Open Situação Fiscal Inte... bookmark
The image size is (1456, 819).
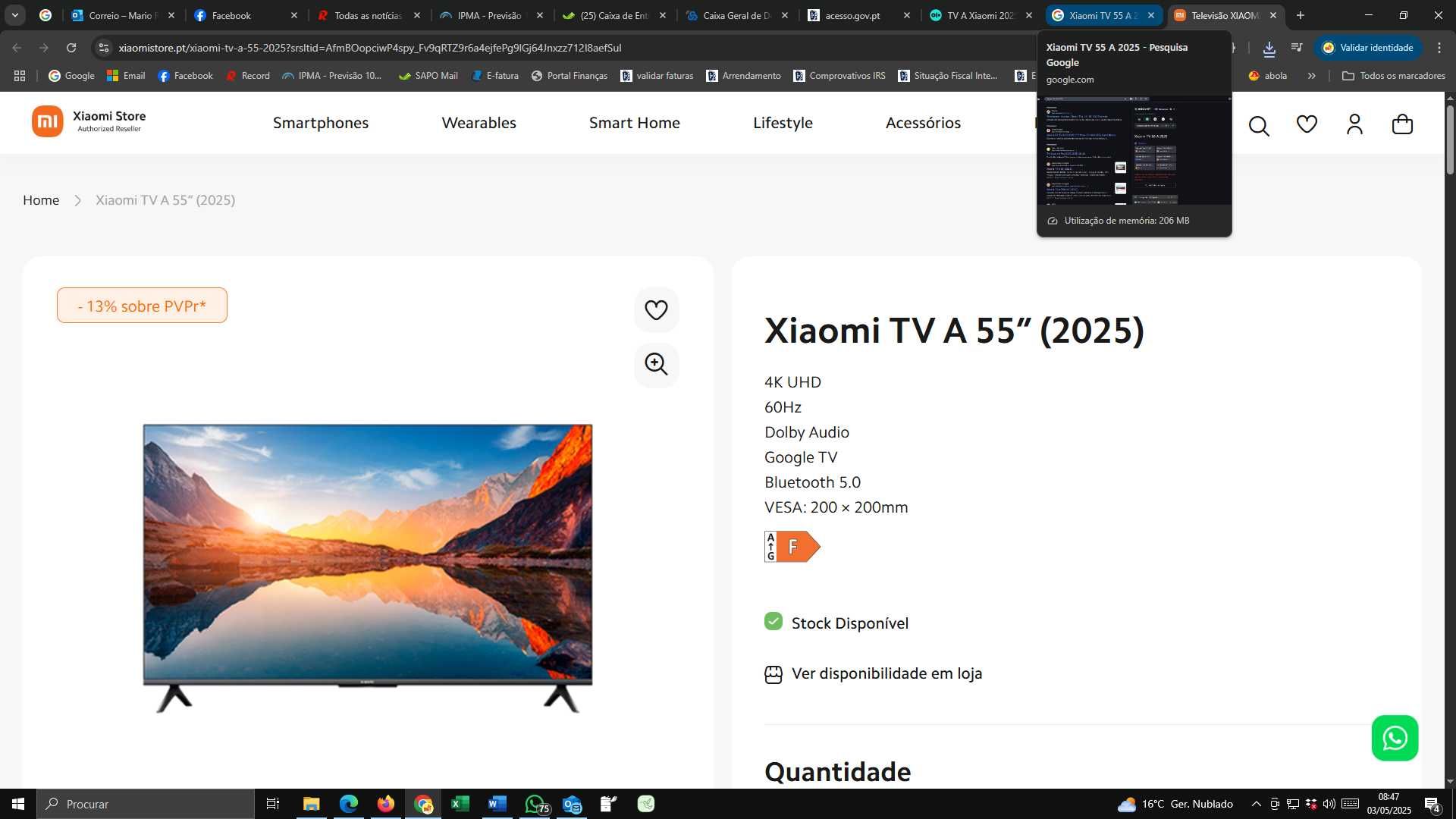(x=948, y=76)
